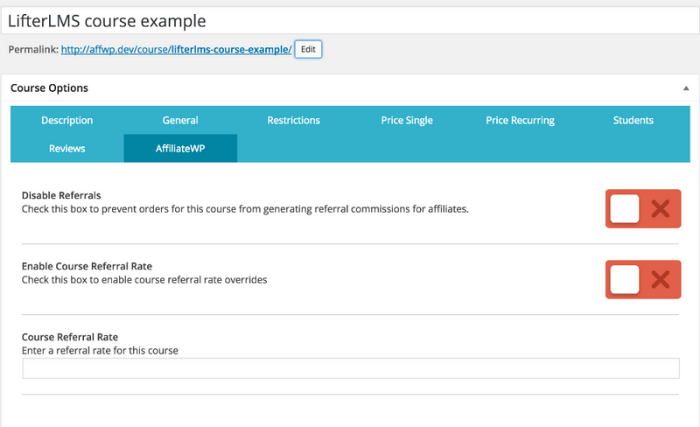Click the Disable Referrals label text
Screen dimensions: 700x427
pos(61,195)
